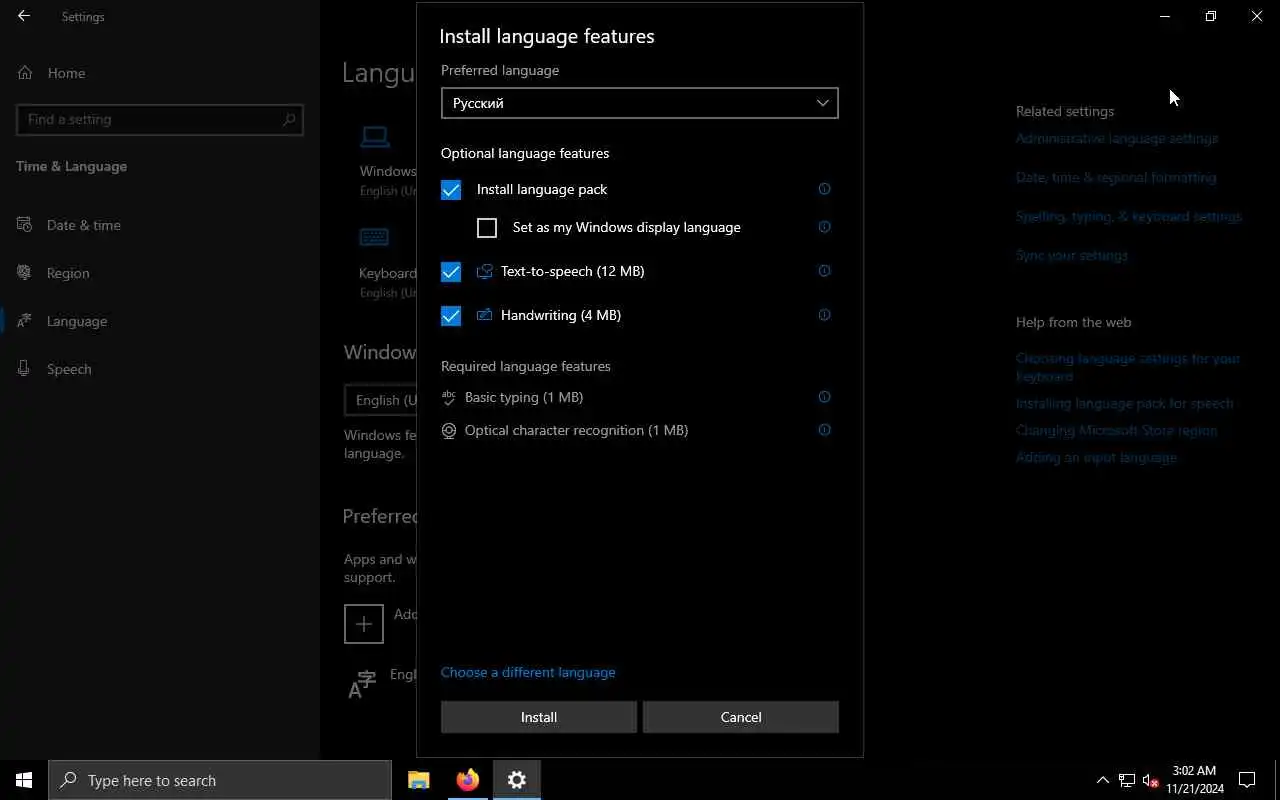
Task: Click the Region globe icon
Action: pos(25,273)
